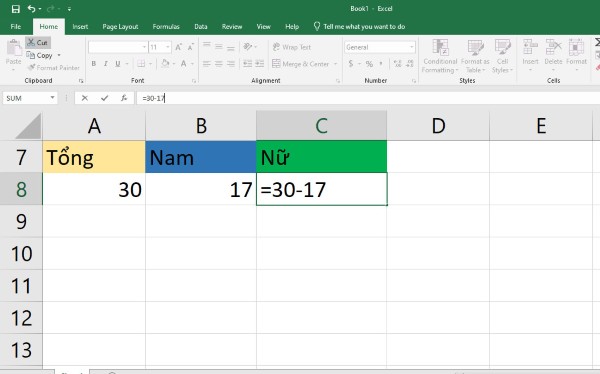The width and height of the screenshot is (600, 374).
Task: Open the File menu
Action: pos(16,26)
